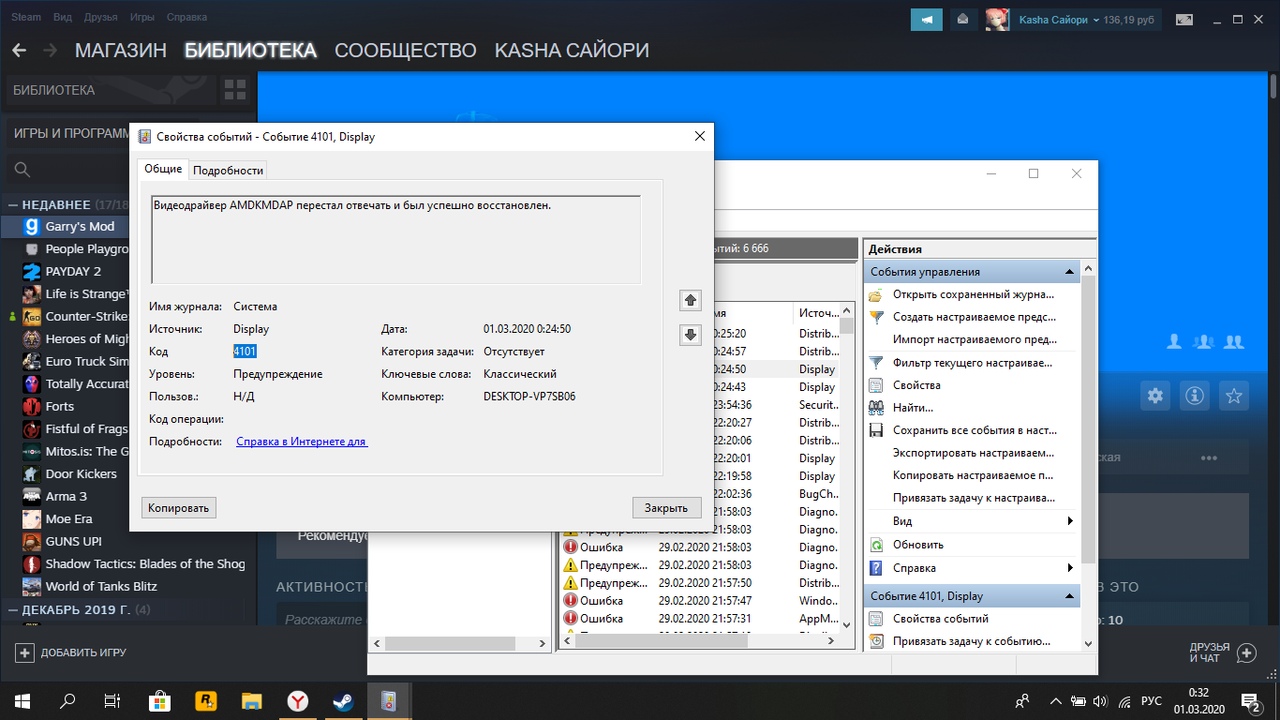The image size is (1280, 720).
Task: Open Windows Start menu
Action: tap(22, 701)
